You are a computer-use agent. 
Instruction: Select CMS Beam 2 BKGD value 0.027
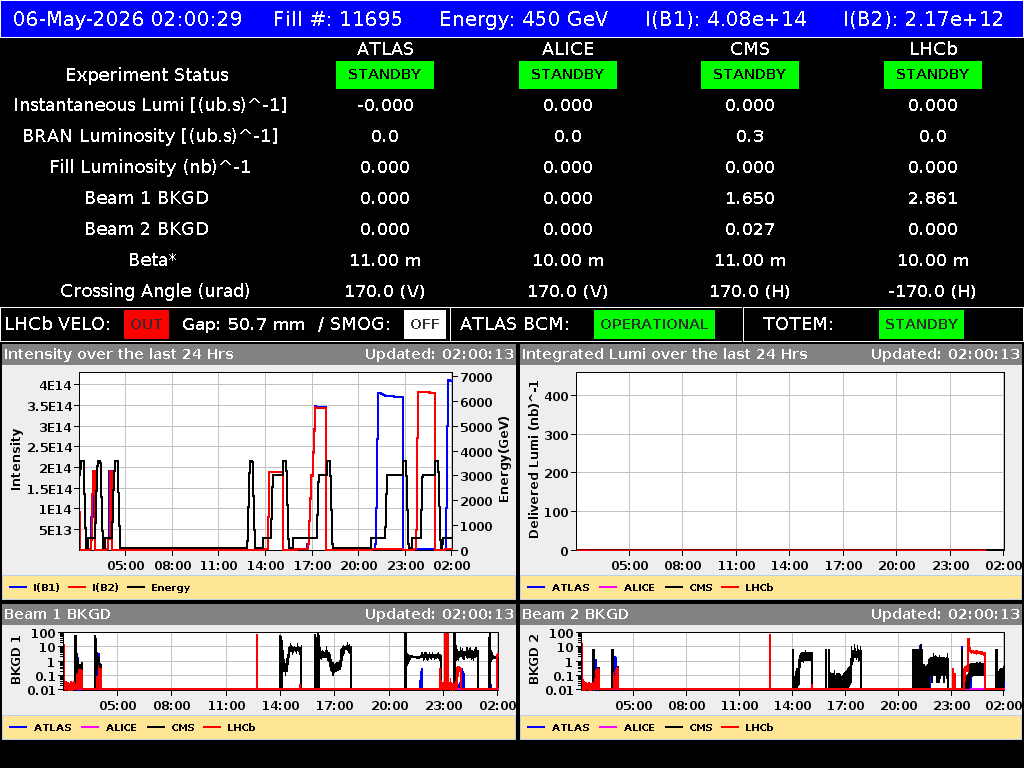point(750,229)
